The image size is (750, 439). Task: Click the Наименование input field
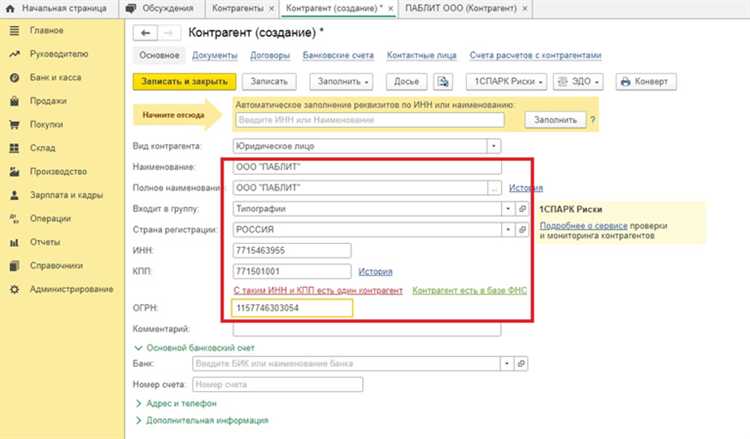pyautogui.click(x=367, y=167)
